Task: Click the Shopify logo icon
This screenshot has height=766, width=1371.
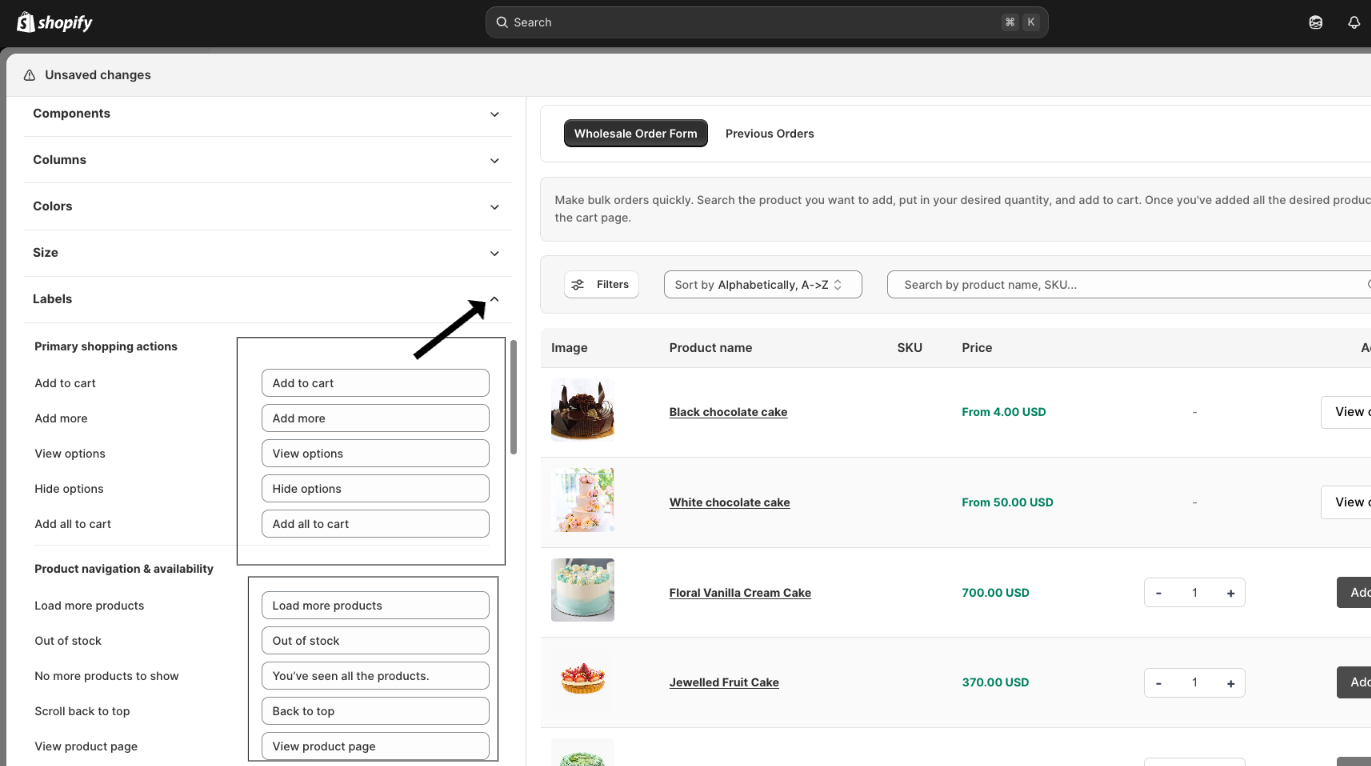Action: 26,22
